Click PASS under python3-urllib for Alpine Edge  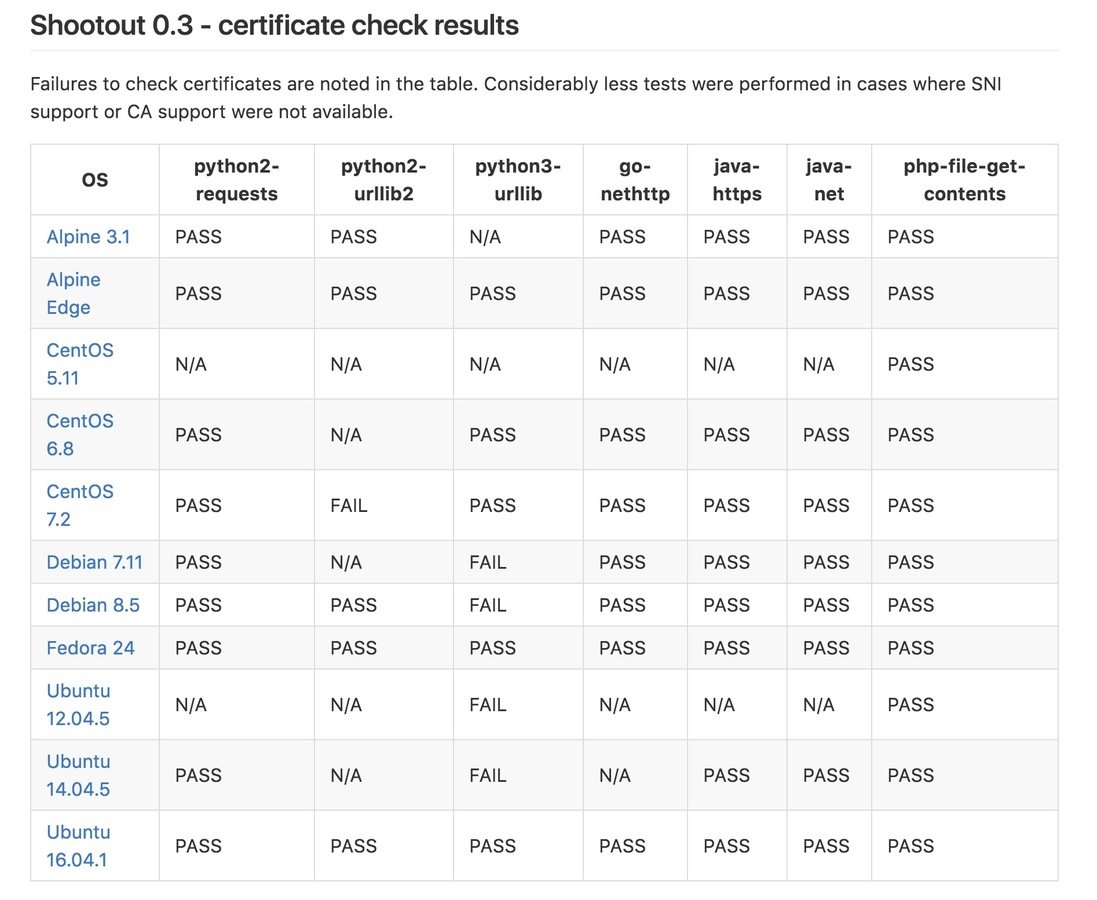pos(493,293)
